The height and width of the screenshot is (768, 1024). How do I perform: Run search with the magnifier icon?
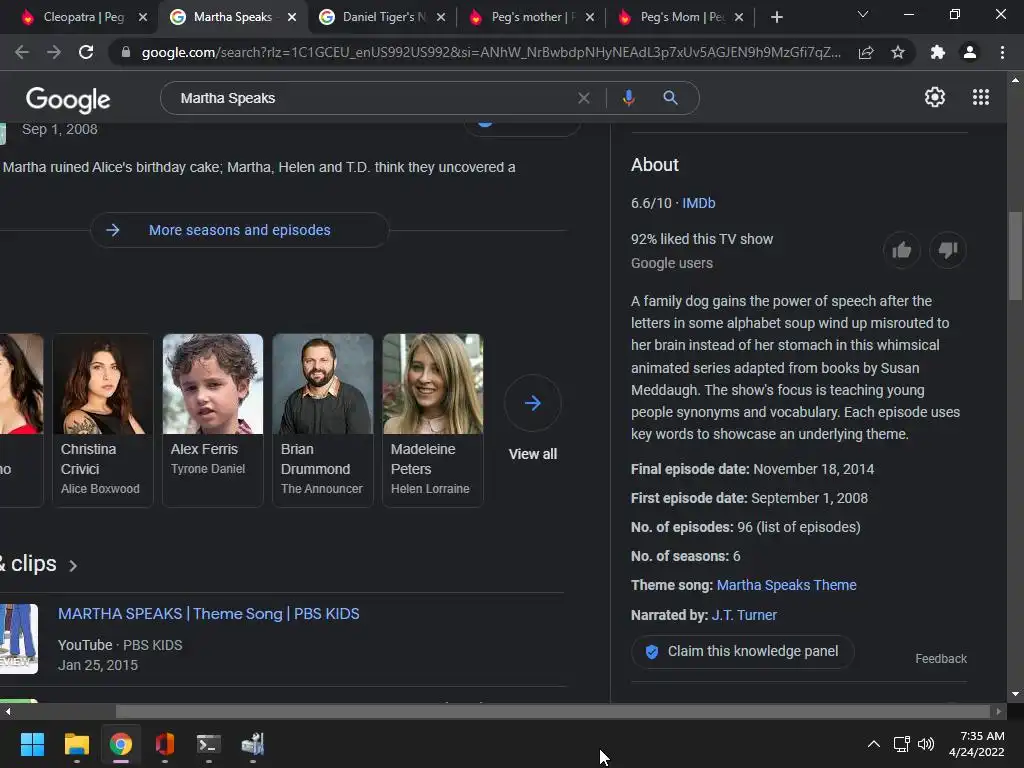(670, 98)
